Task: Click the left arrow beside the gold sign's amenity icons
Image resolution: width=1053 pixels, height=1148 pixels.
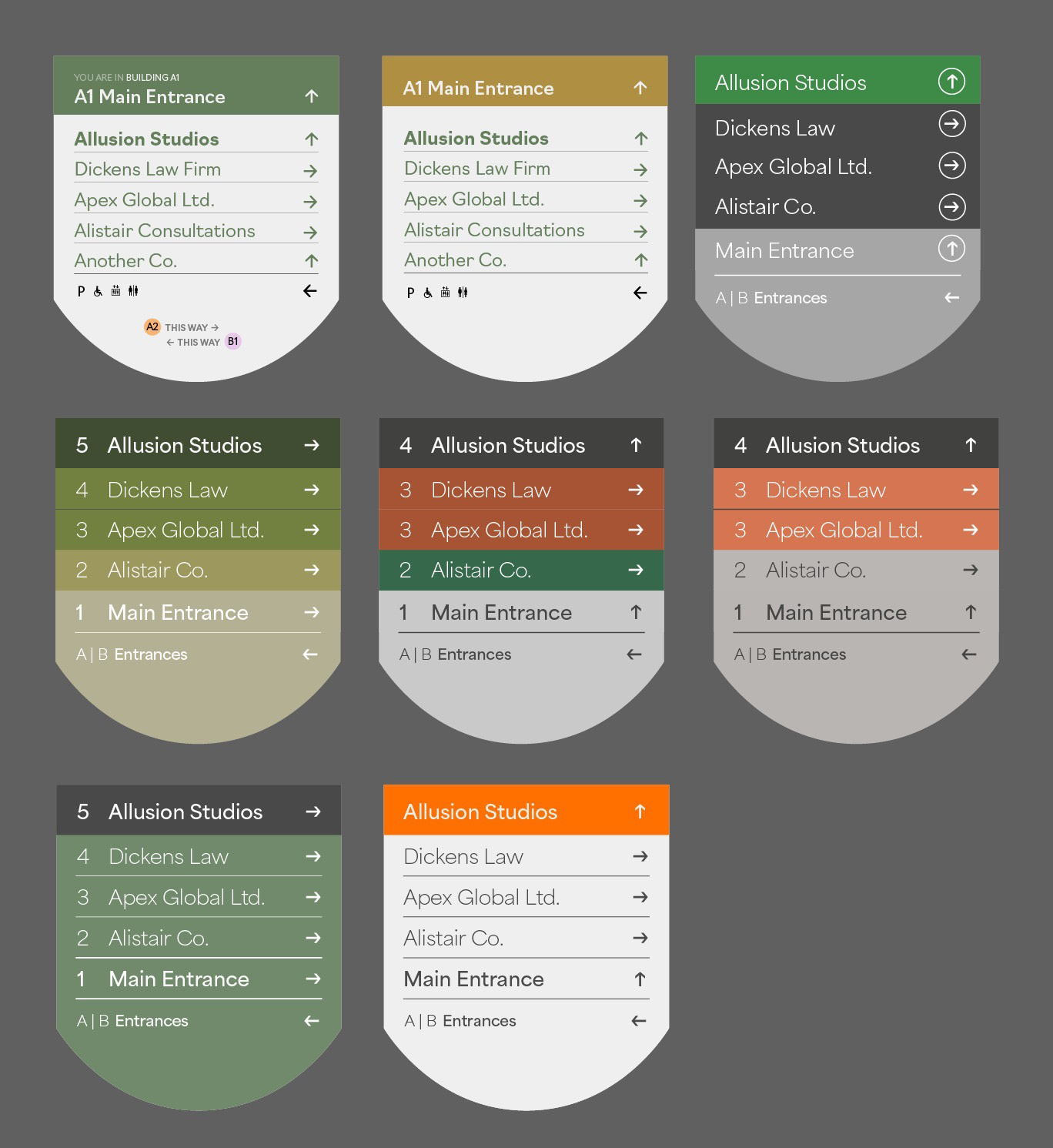Action: 640,293
